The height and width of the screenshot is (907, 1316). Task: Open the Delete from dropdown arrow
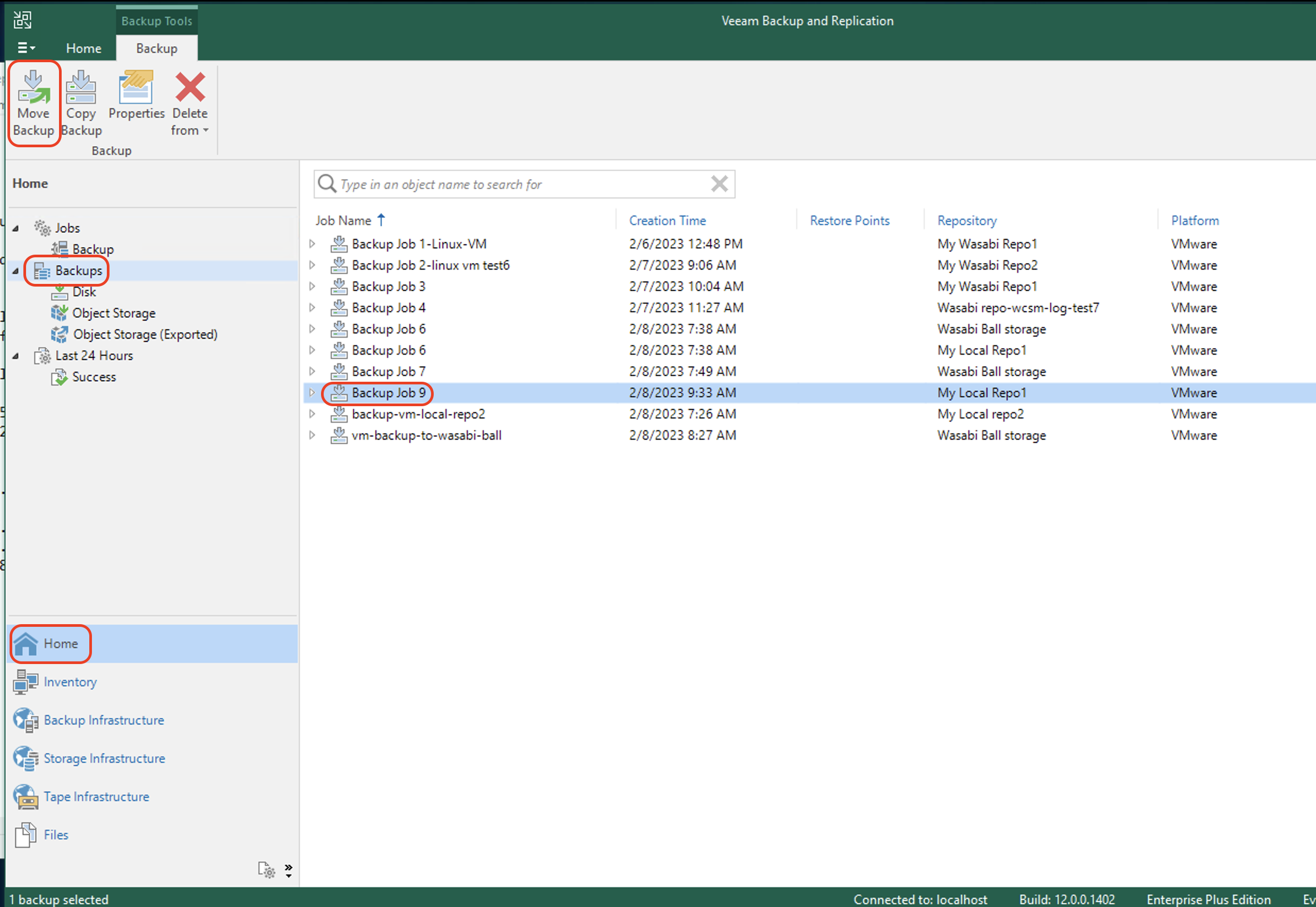click(206, 130)
